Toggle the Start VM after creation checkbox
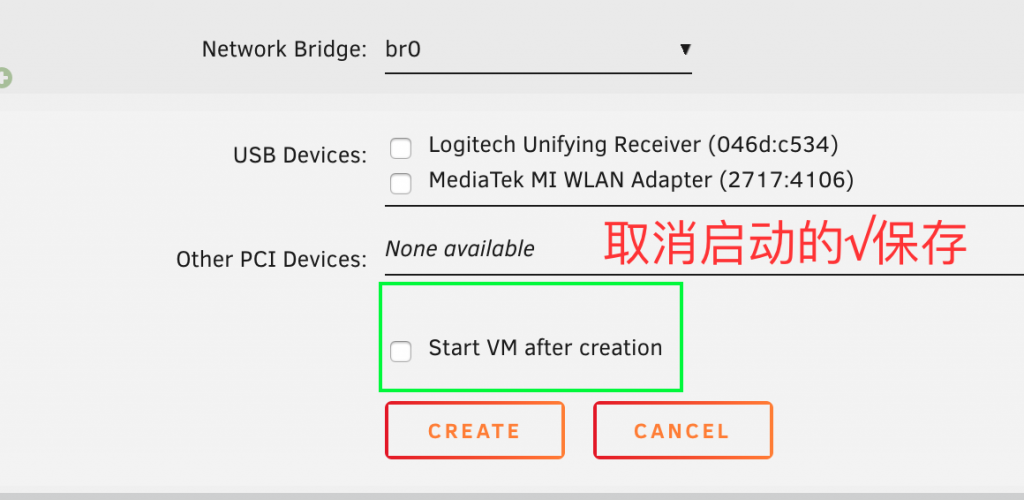Viewport: 1024px width, 500px height. point(400,351)
